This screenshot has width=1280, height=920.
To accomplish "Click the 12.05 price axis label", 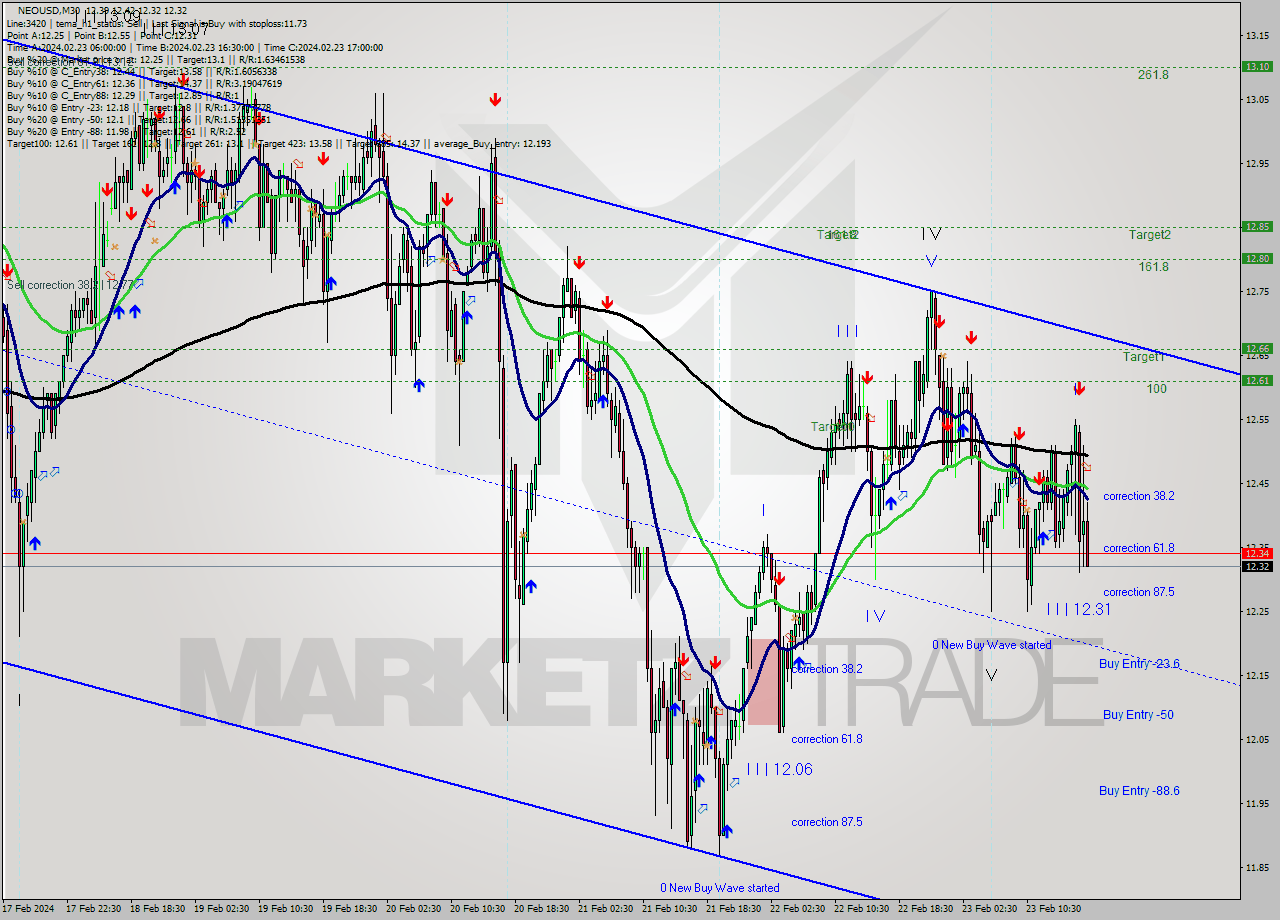I will click(1256, 740).
